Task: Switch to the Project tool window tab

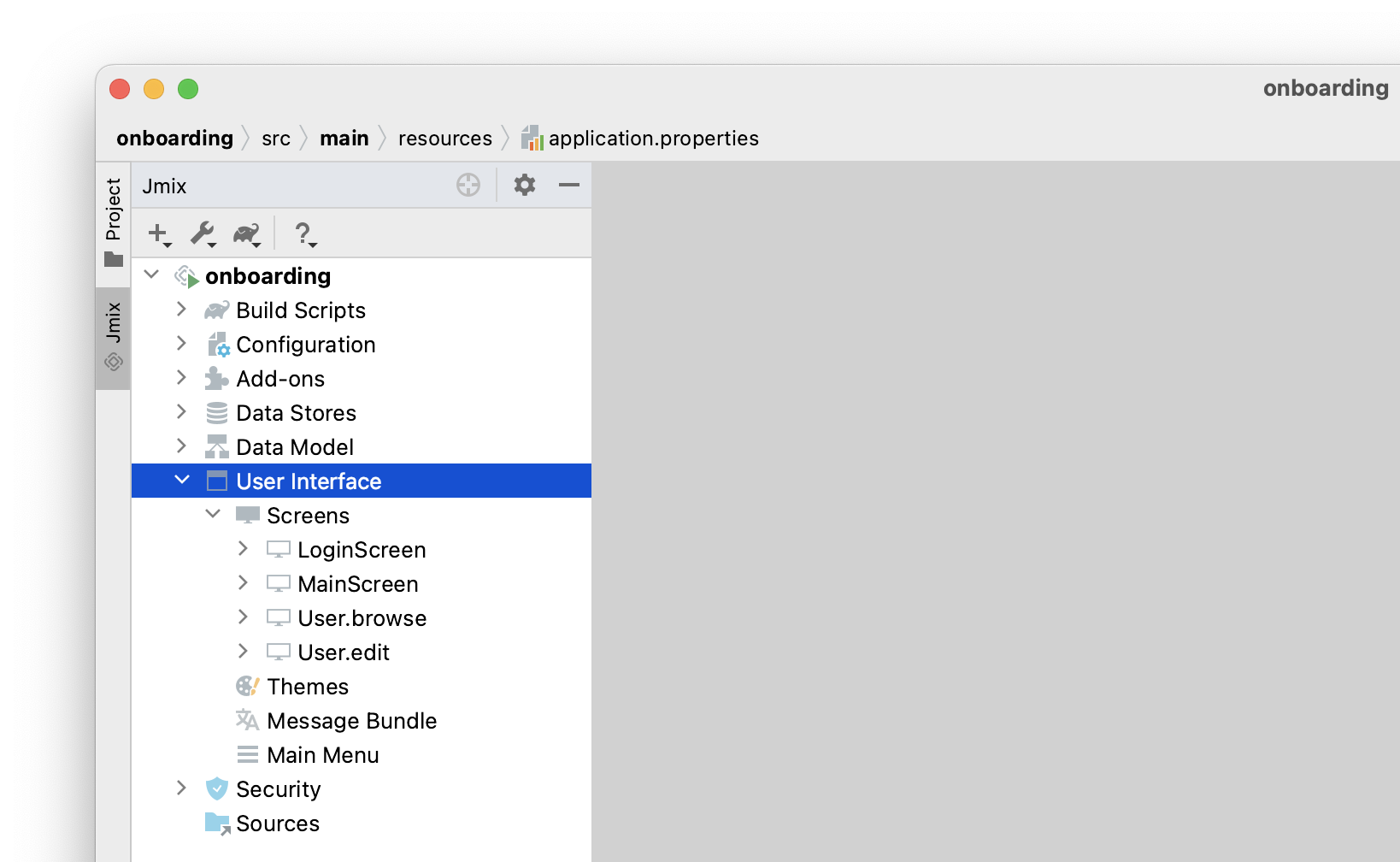Action: pyautogui.click(x=114, y=221)
